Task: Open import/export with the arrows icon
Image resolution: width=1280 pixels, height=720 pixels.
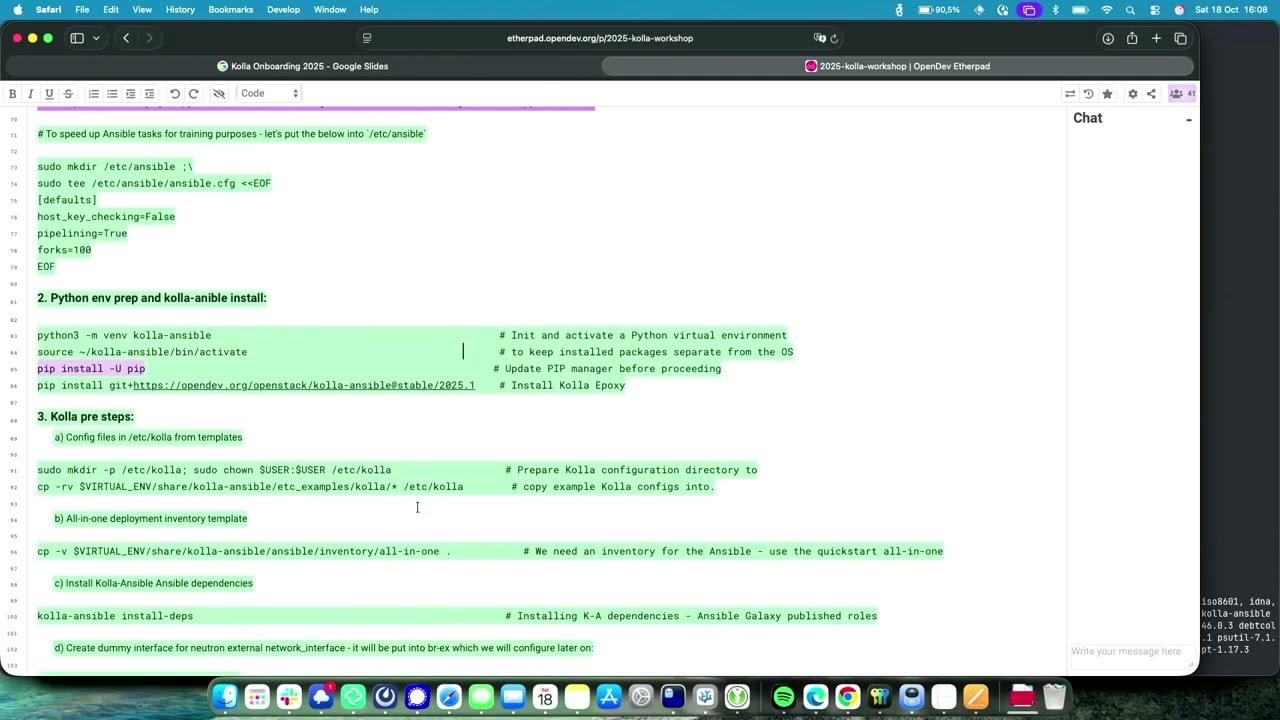Action: [1070, 94]
